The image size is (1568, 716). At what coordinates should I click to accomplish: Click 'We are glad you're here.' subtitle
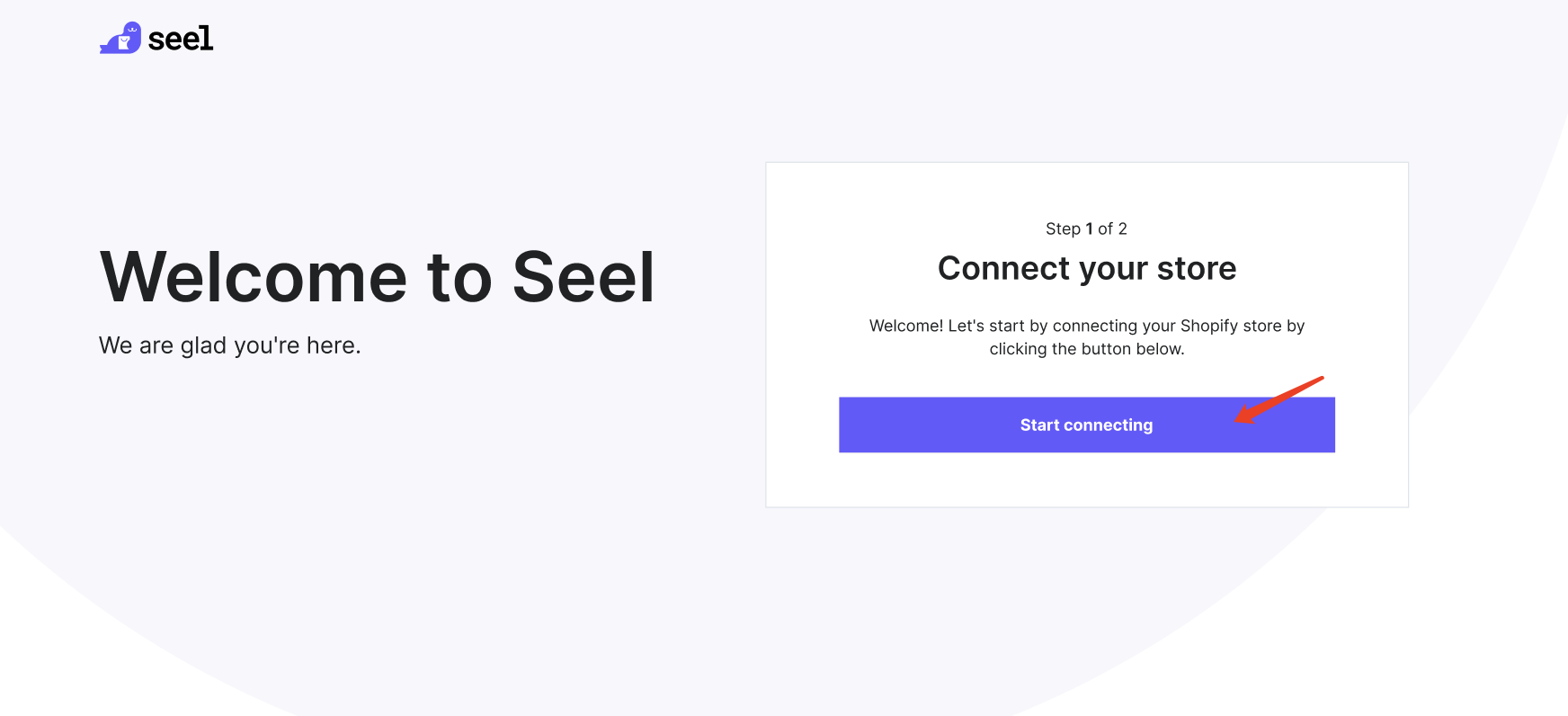(x=230, y=345)
